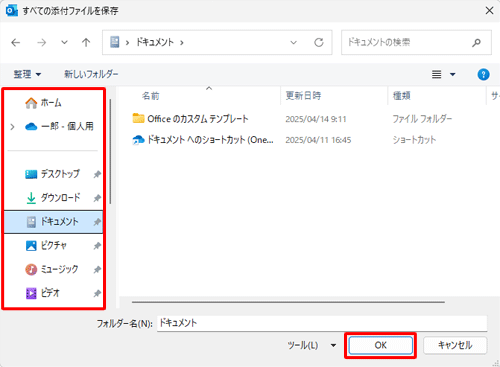
Task: Click the navigation pane vertical scrollbar
Action: [x=110, y=152]
